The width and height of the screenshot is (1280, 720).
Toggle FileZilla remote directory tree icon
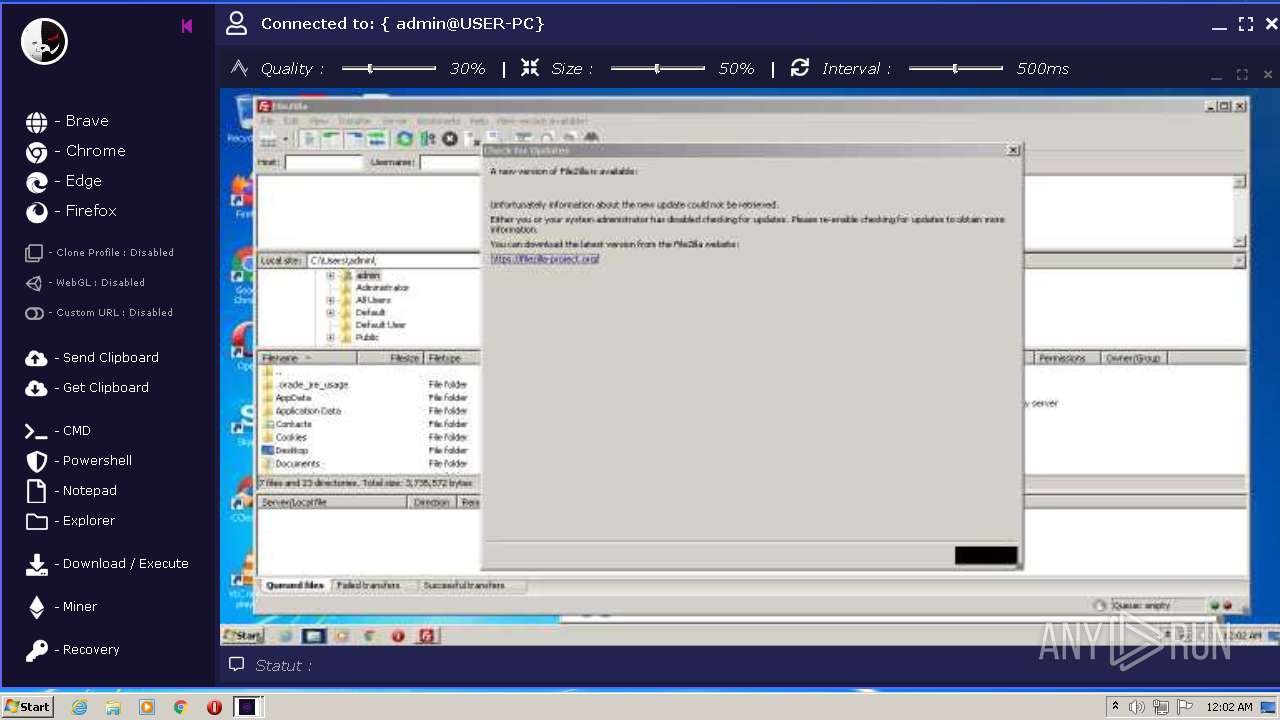[354, 139]
